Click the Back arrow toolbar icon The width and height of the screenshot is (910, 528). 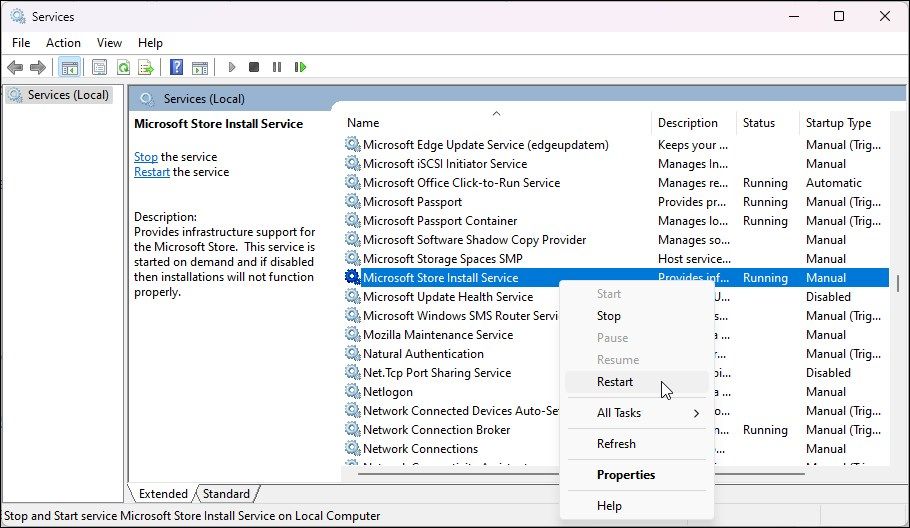point(15,67)
